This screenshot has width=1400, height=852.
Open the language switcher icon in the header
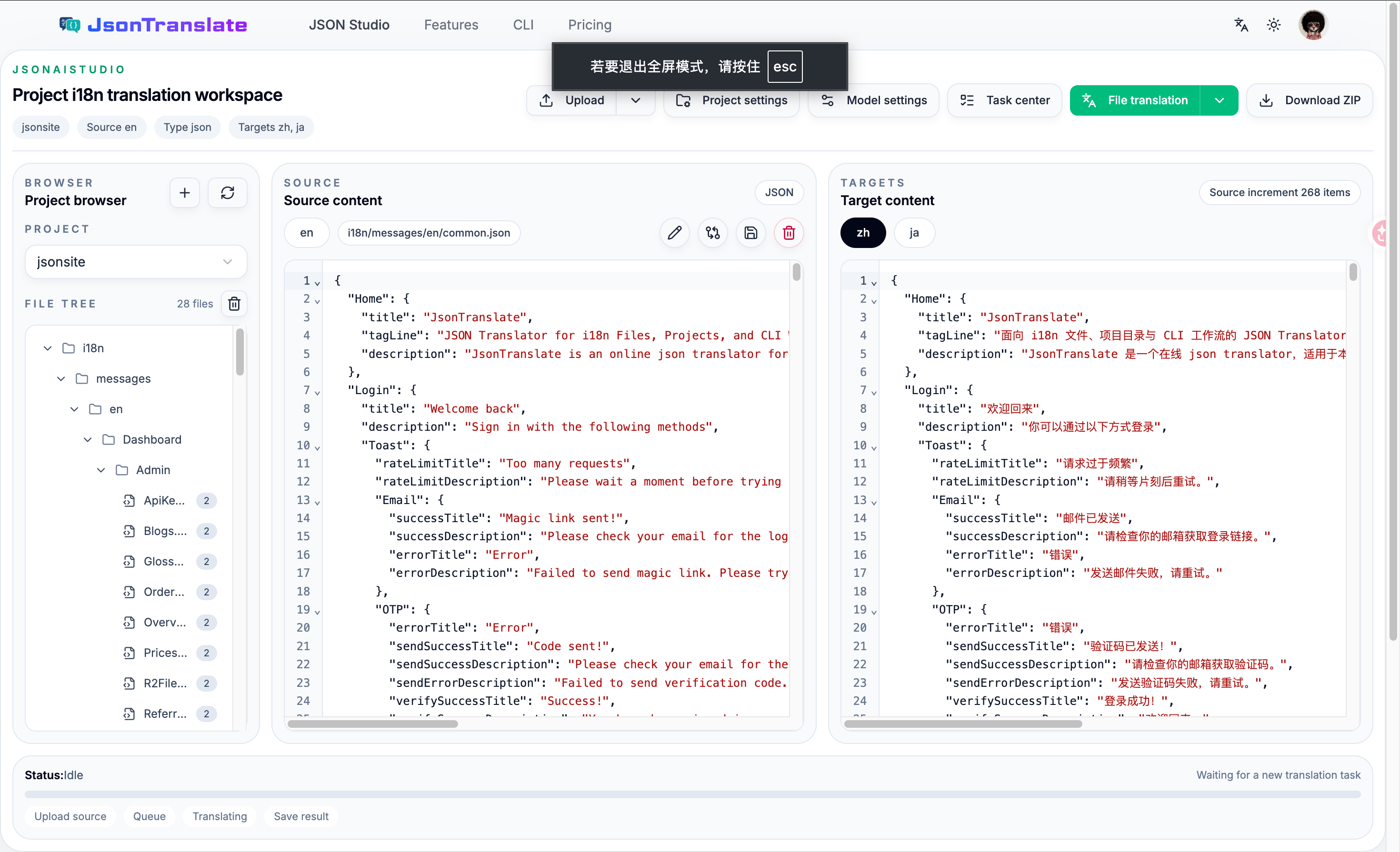(x=1241, y=25)
